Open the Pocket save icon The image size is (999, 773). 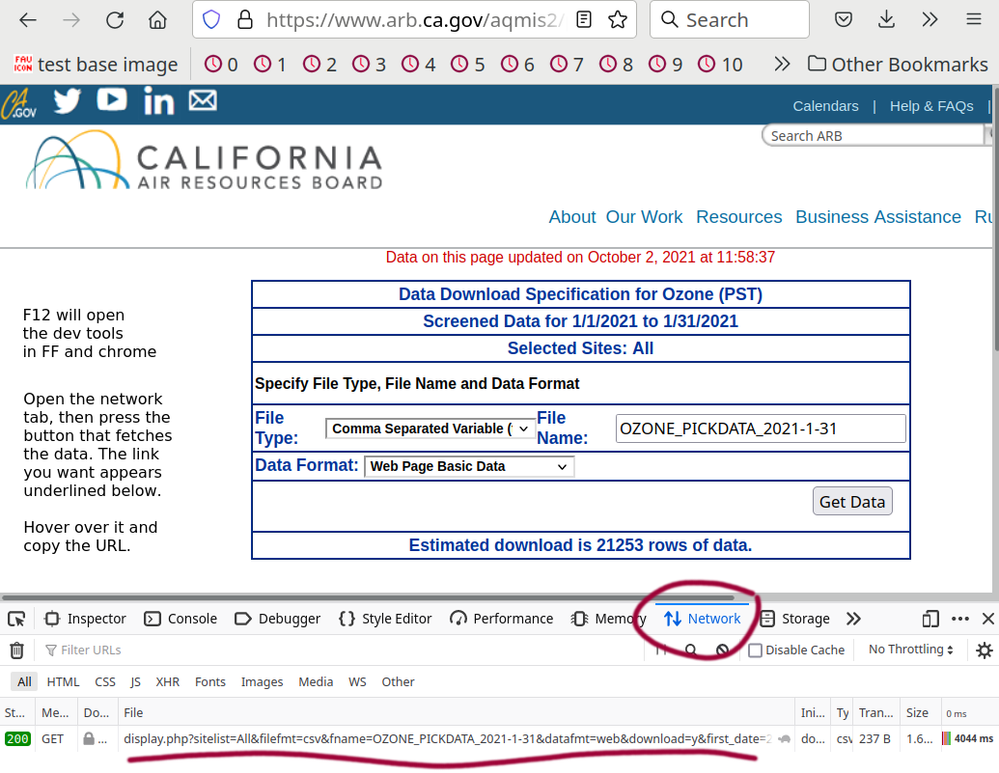point(843,20)
